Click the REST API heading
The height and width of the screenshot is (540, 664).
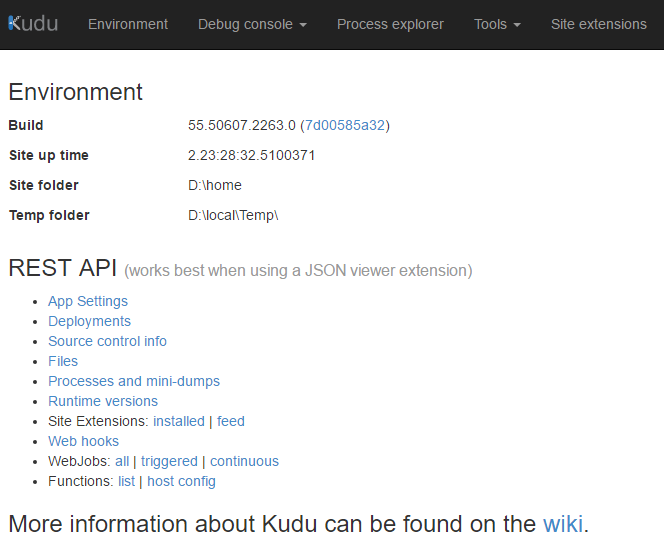click(62, 268)
